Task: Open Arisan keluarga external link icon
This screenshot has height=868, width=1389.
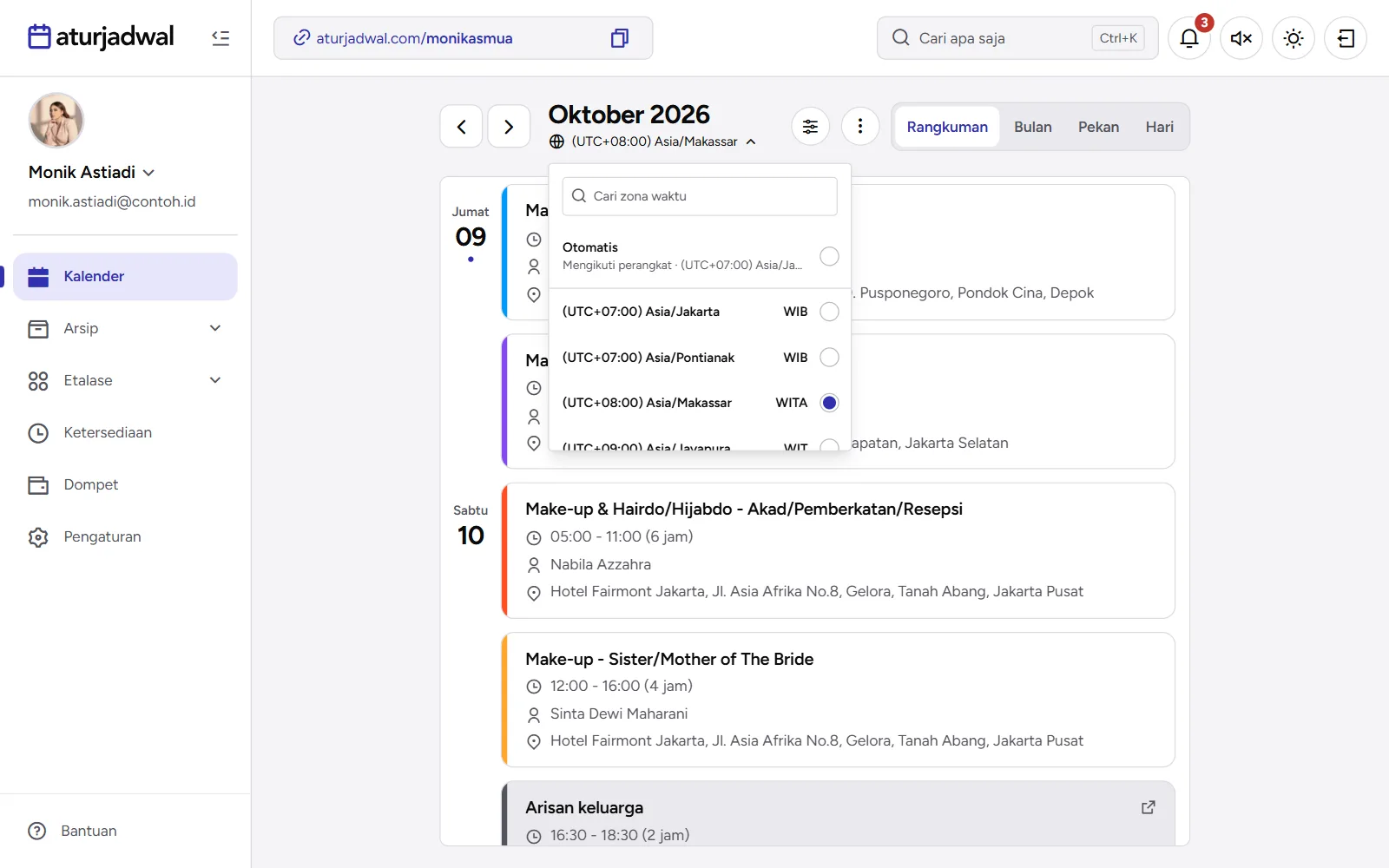Action: click(1148, 807)
